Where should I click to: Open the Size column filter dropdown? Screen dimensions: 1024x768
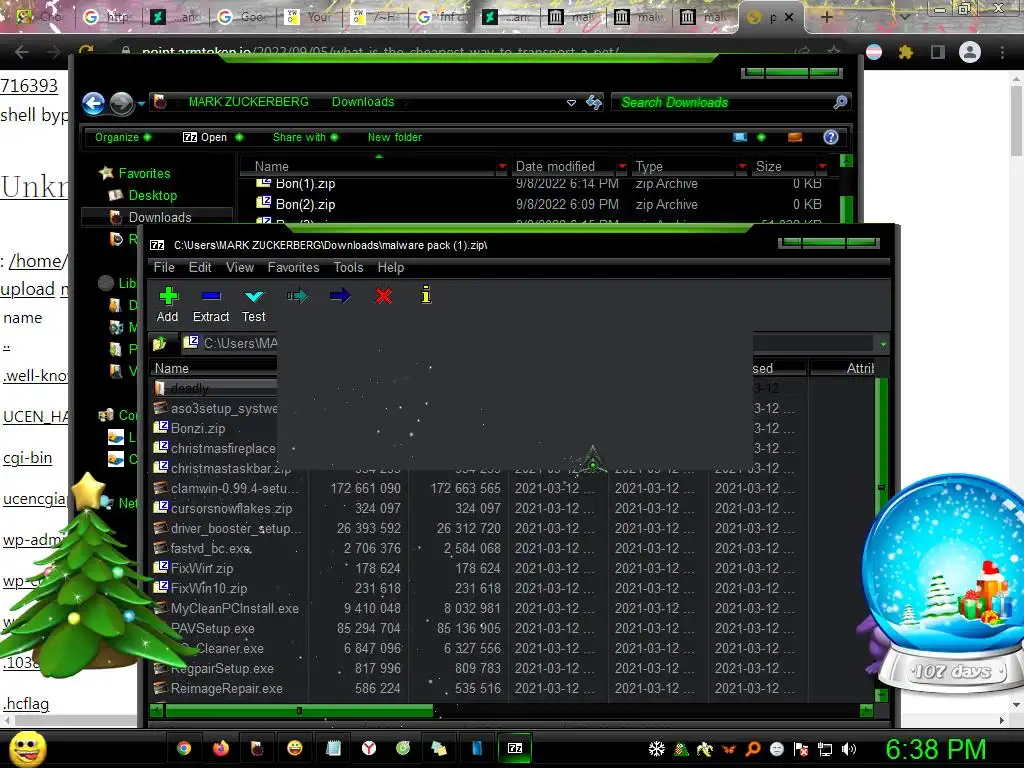click(x=822, y=167)
